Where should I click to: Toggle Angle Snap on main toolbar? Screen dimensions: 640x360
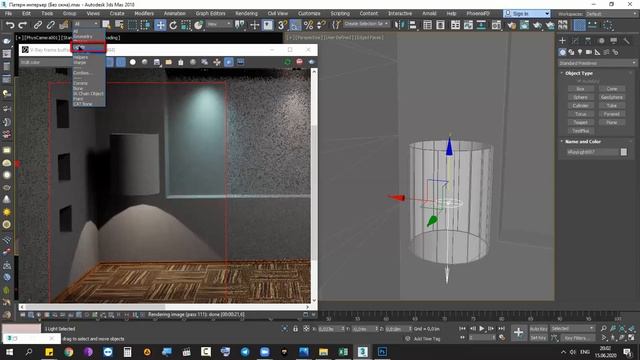[295, 25]
